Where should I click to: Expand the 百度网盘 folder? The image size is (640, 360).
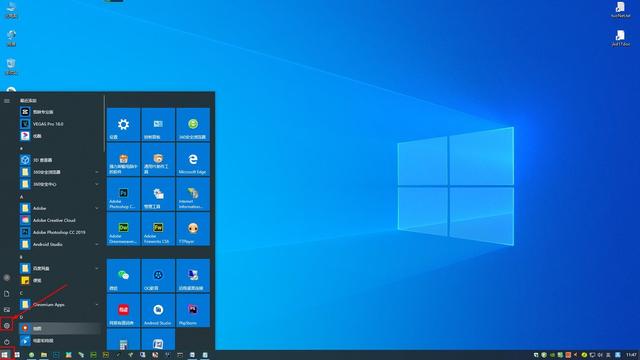coord(60,268)
